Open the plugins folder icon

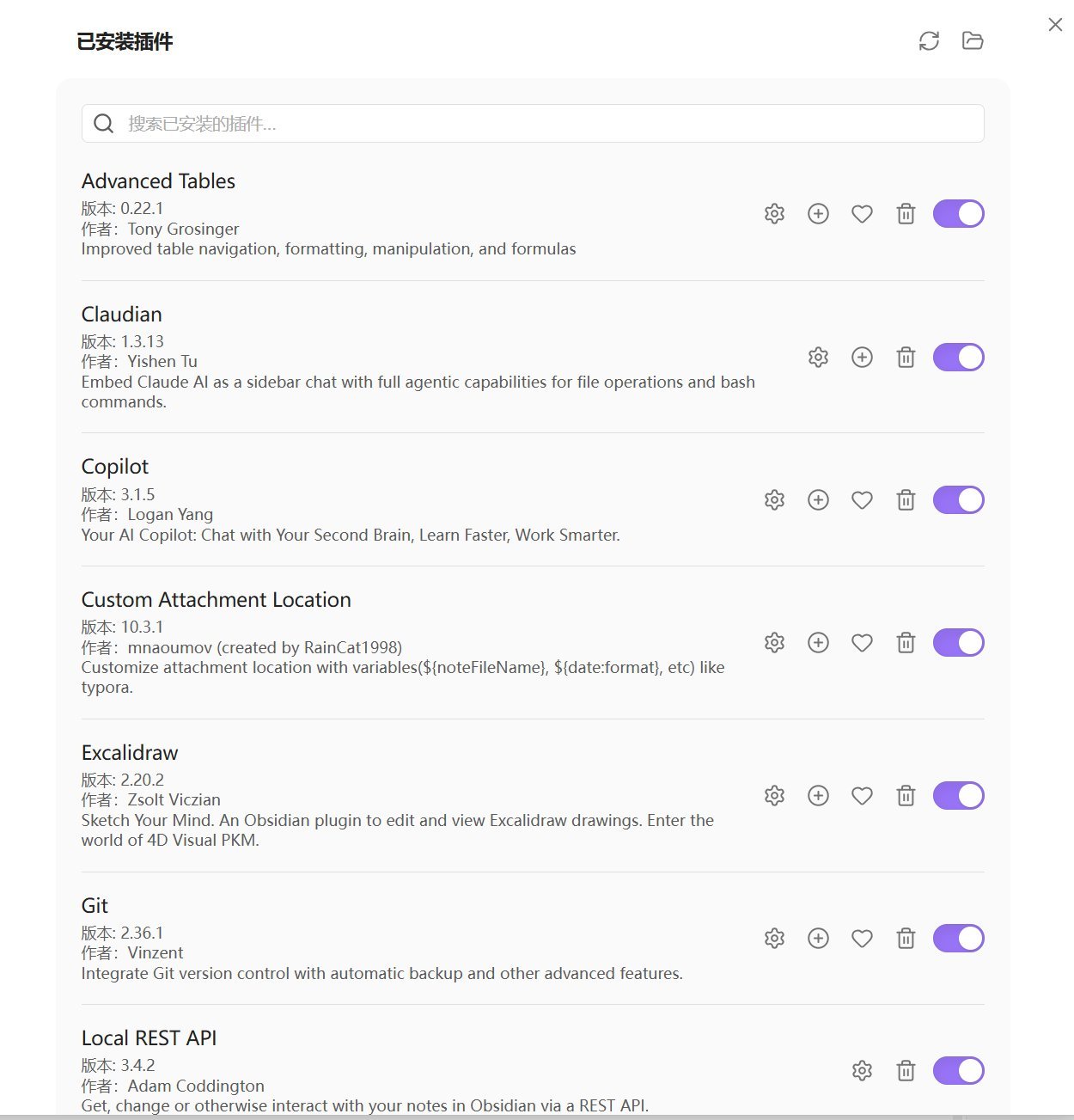coord(973,40)
